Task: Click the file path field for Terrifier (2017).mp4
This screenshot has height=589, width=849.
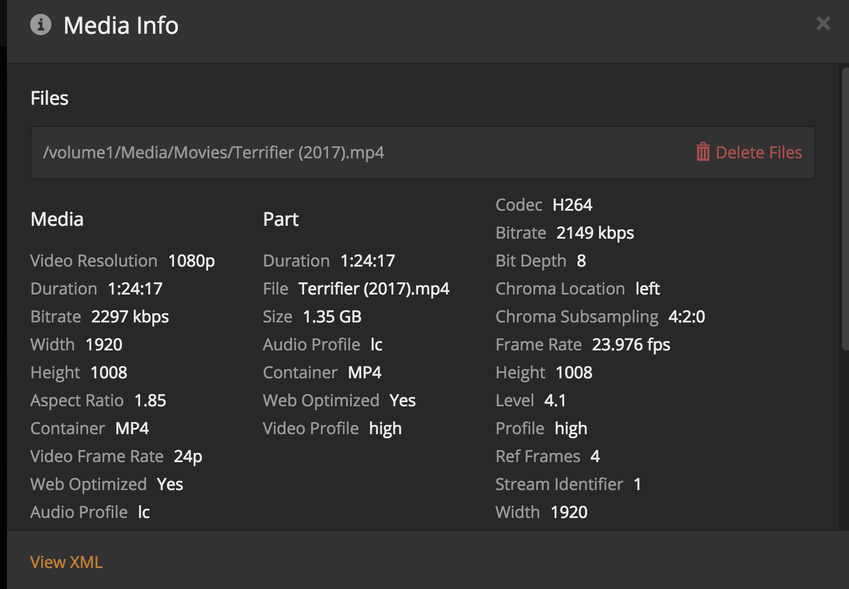Action: click(x=350, y=153)
